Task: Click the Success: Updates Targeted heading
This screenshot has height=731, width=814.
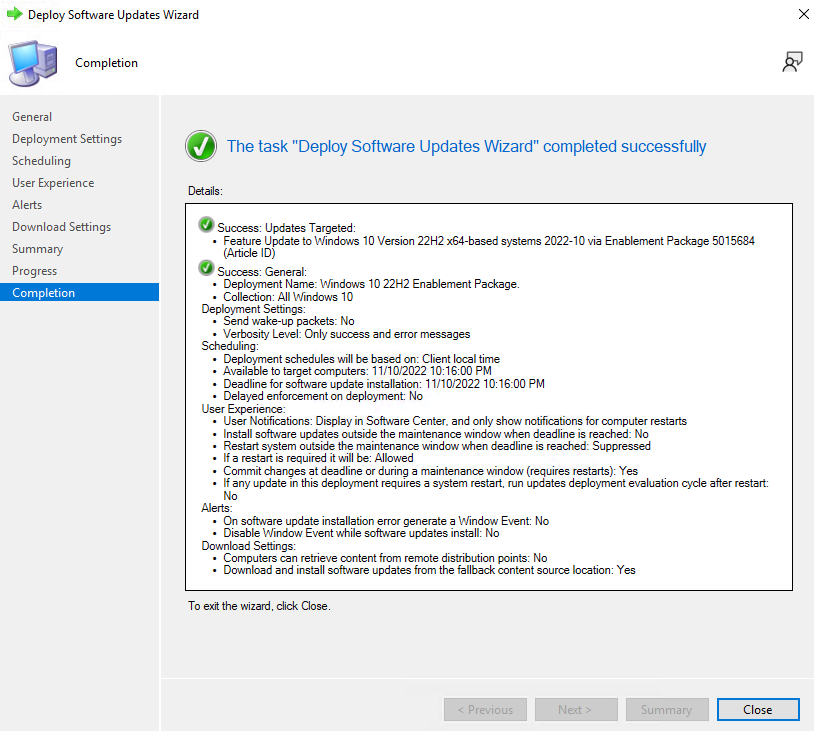Action: pyautogui.click(x=287, y=228)
